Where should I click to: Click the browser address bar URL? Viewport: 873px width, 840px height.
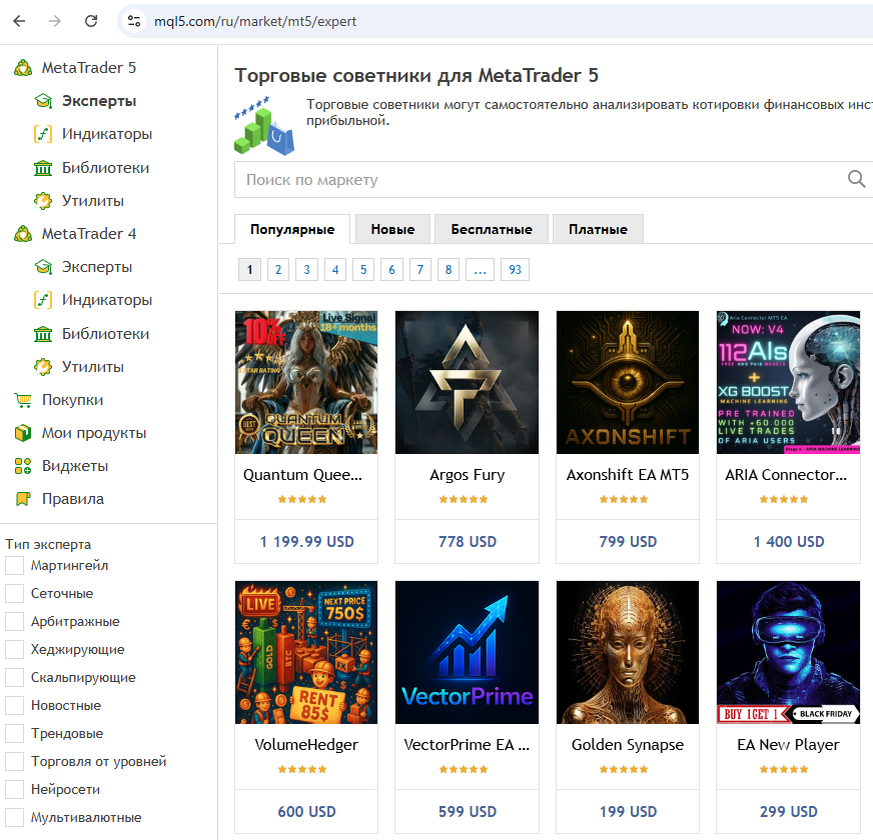255,21
